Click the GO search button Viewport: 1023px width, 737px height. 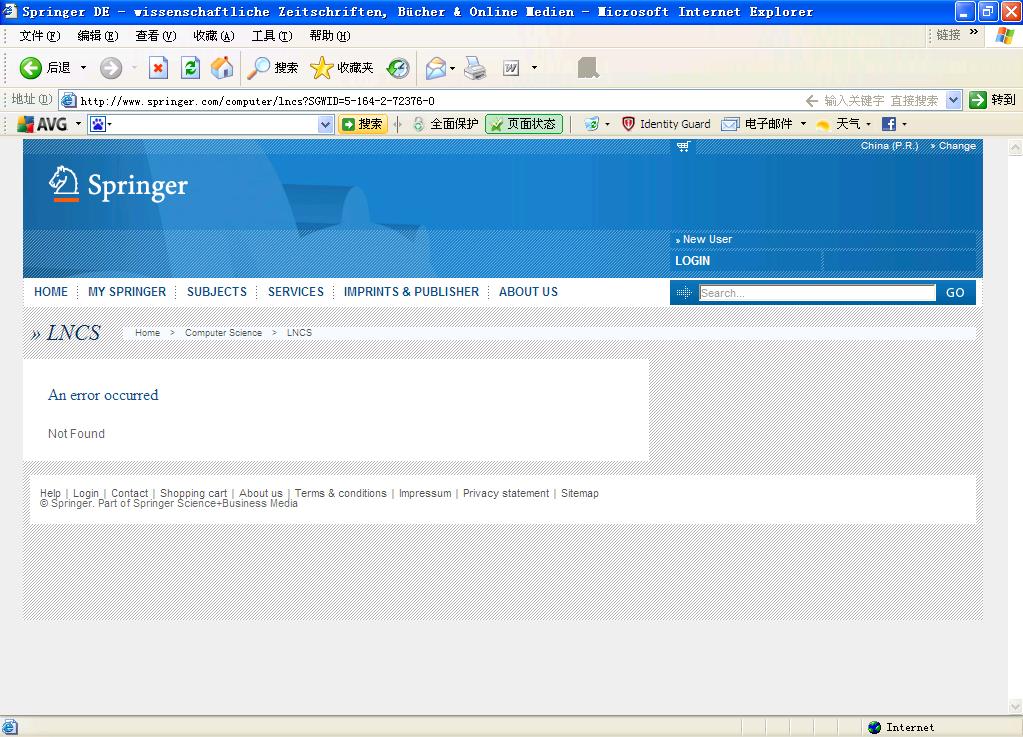click(x=955, y=293)
